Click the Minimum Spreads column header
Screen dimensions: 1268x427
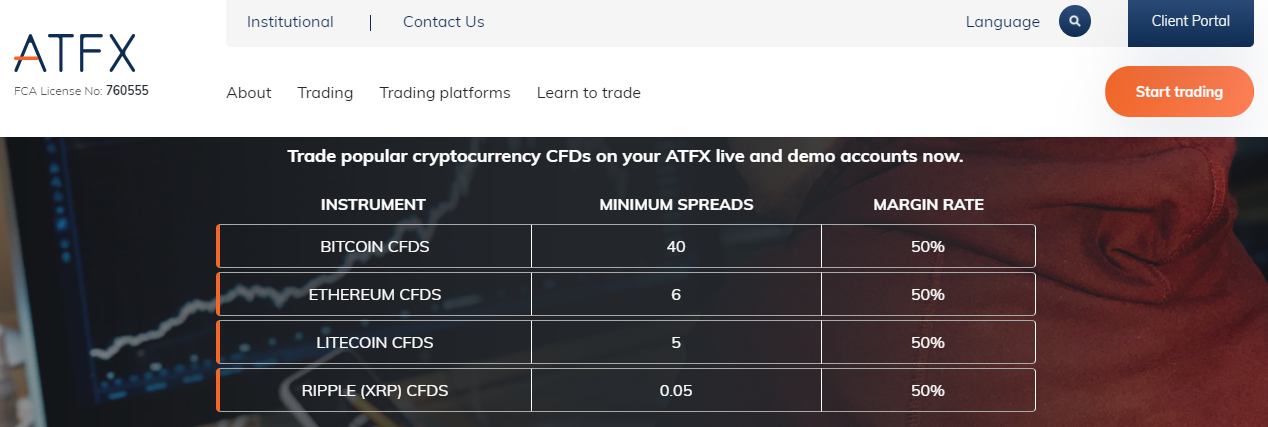[x=676, y=205]
